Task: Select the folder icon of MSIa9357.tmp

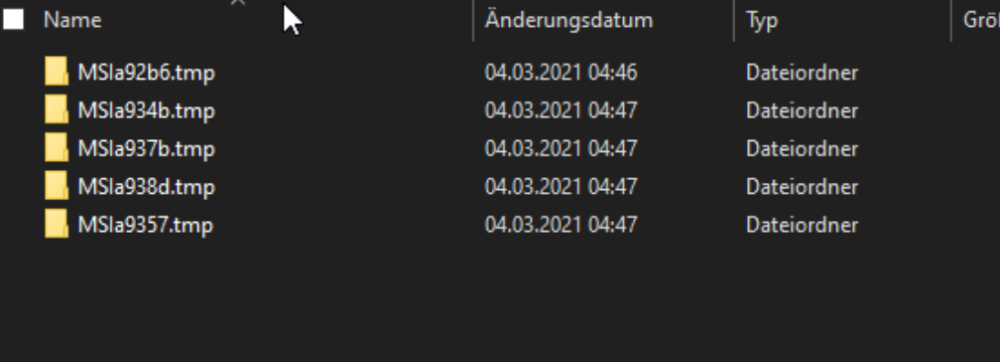Action: pyautogui.click(x=56, y=224)
